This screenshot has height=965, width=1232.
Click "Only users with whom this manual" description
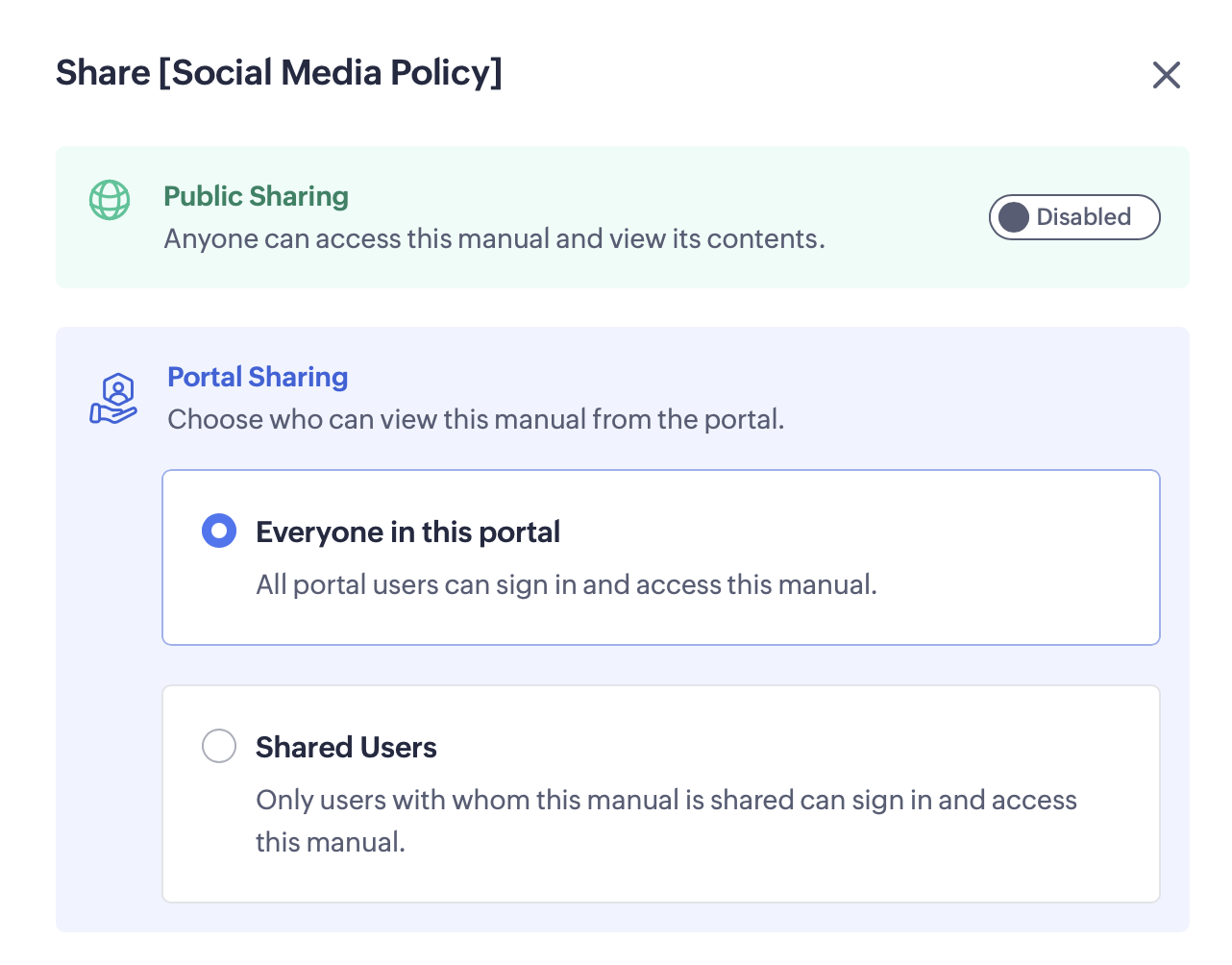tap(665, 800)
